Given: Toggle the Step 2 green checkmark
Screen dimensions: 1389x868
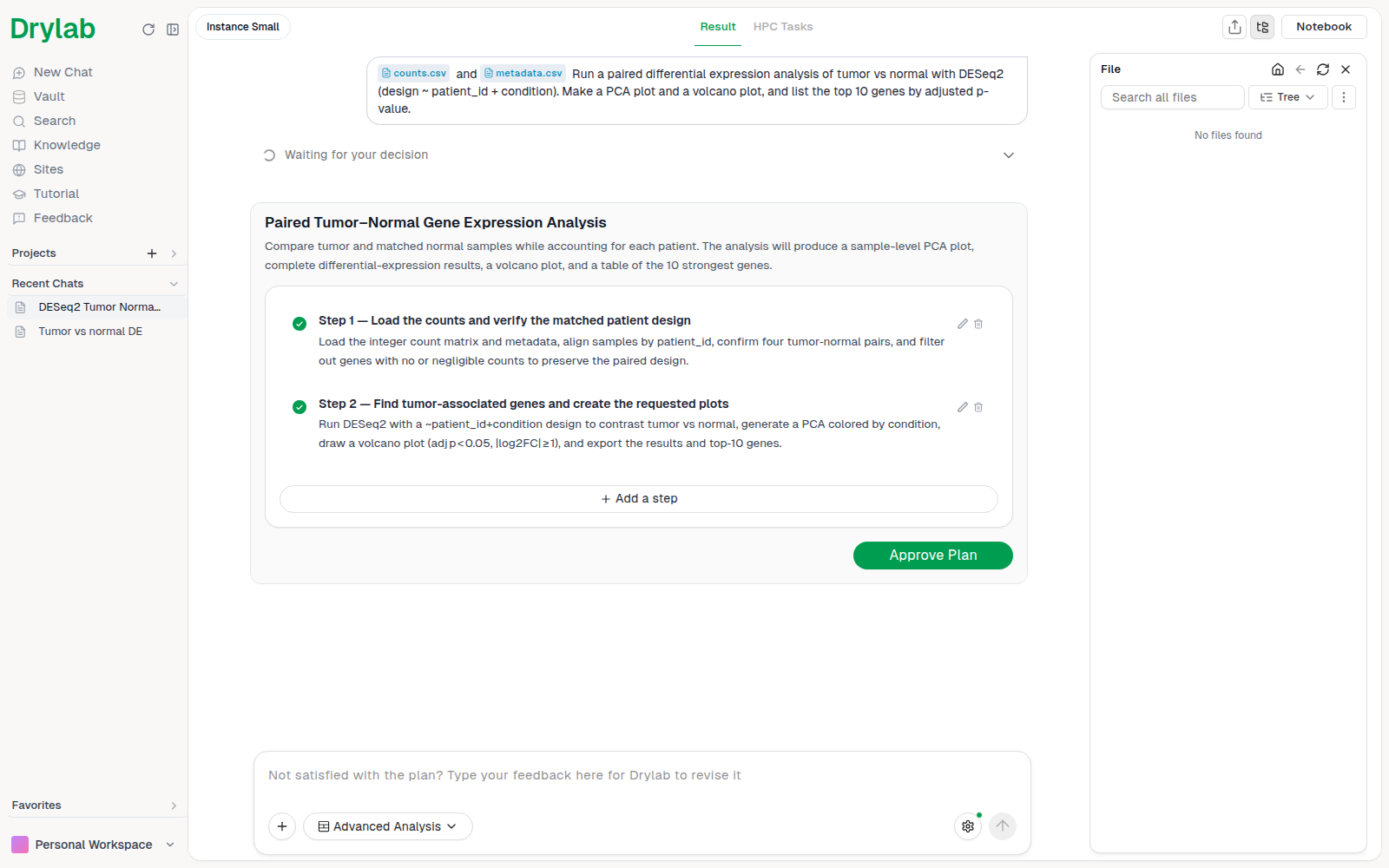Looking at the screenshot, I should coord(300,407).
